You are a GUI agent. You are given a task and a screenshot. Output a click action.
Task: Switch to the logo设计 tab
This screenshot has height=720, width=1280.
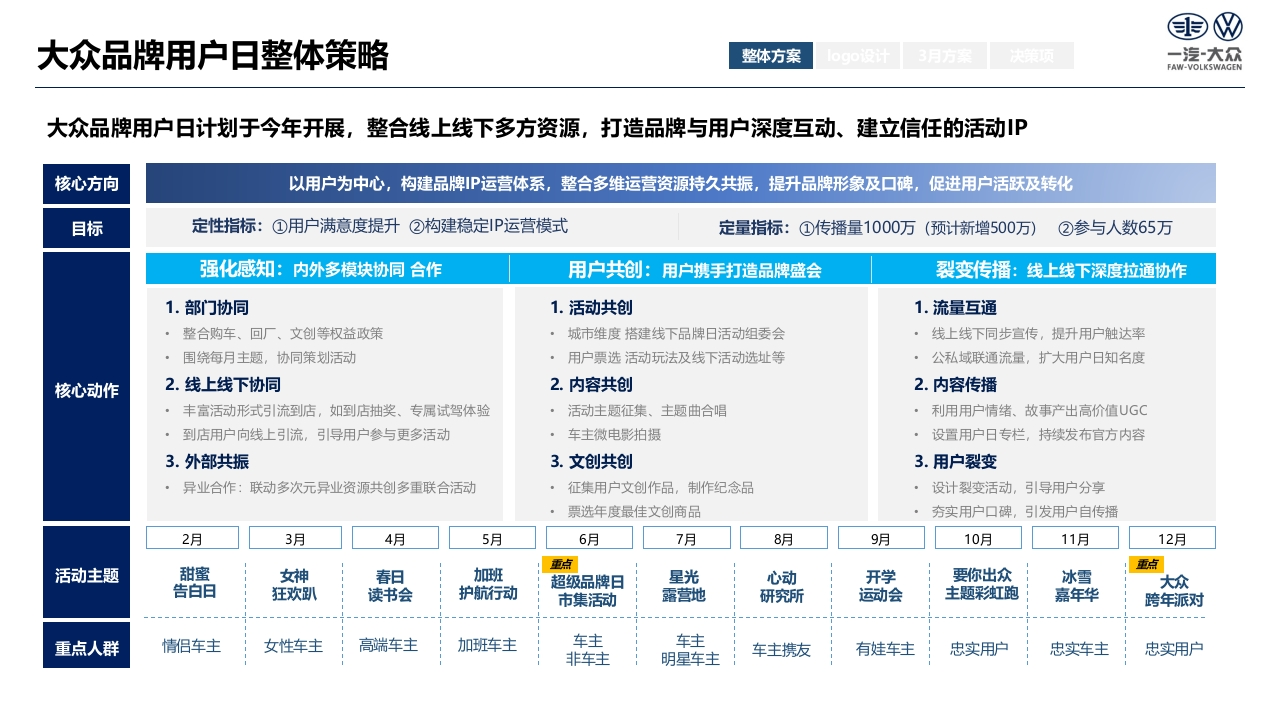[858, 56]
